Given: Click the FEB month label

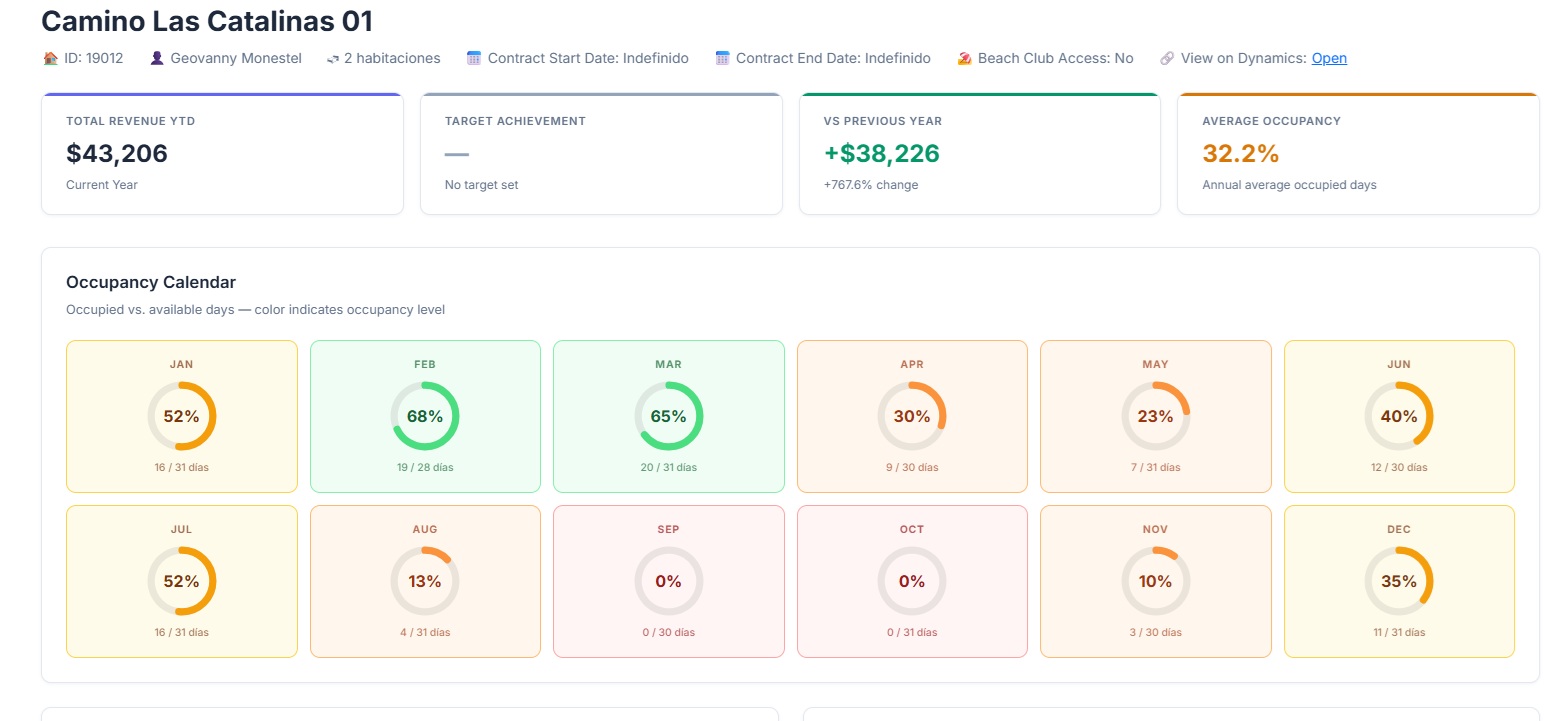Looking at the screenshot, I should (425, 365).
